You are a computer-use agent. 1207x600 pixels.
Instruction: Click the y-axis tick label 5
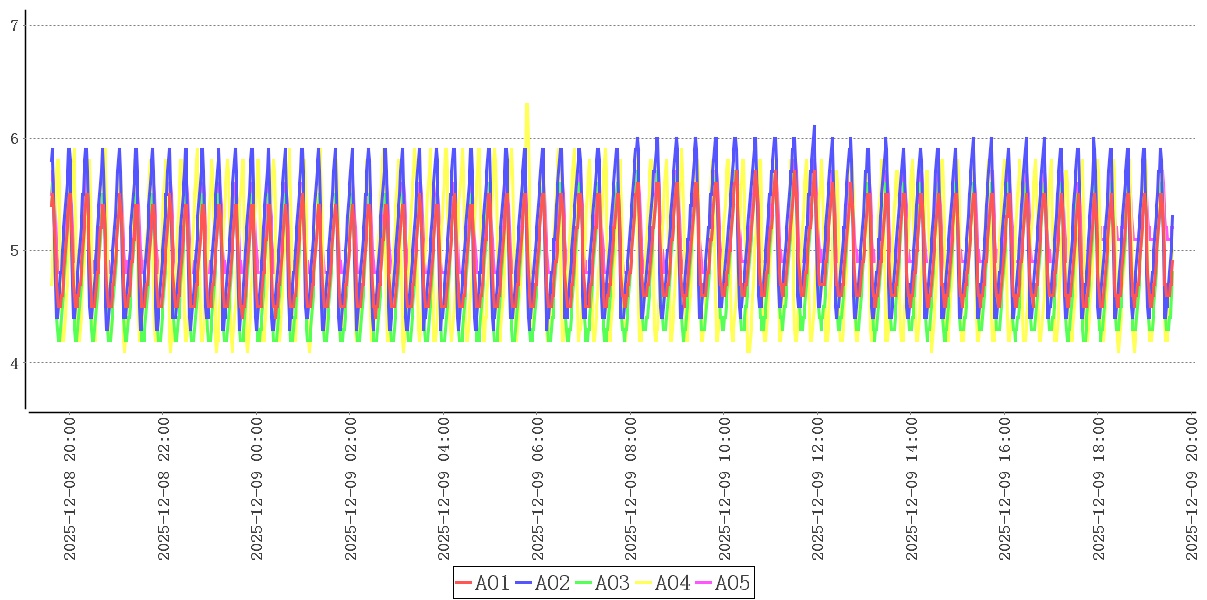[x=14, y=250]
